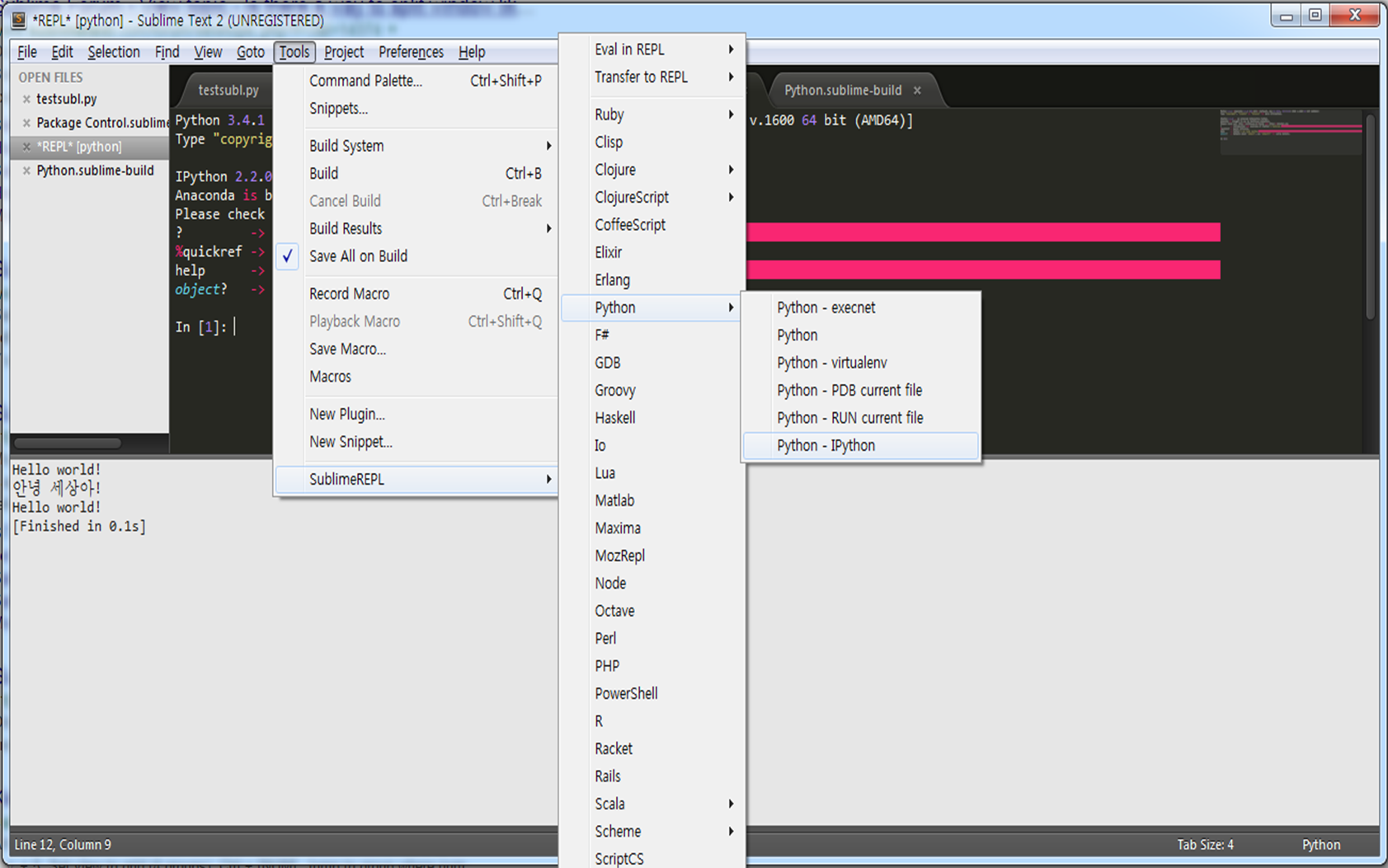Click the code minimap preview

1291,132
